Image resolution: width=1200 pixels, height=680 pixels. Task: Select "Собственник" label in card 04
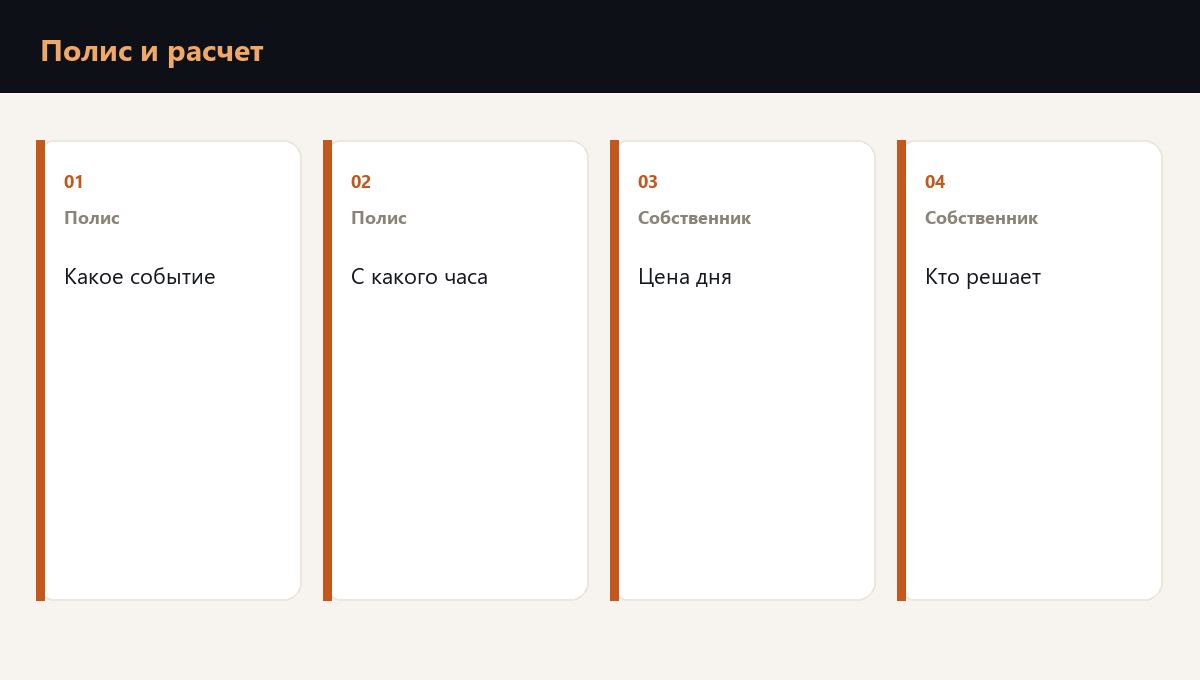981,218
